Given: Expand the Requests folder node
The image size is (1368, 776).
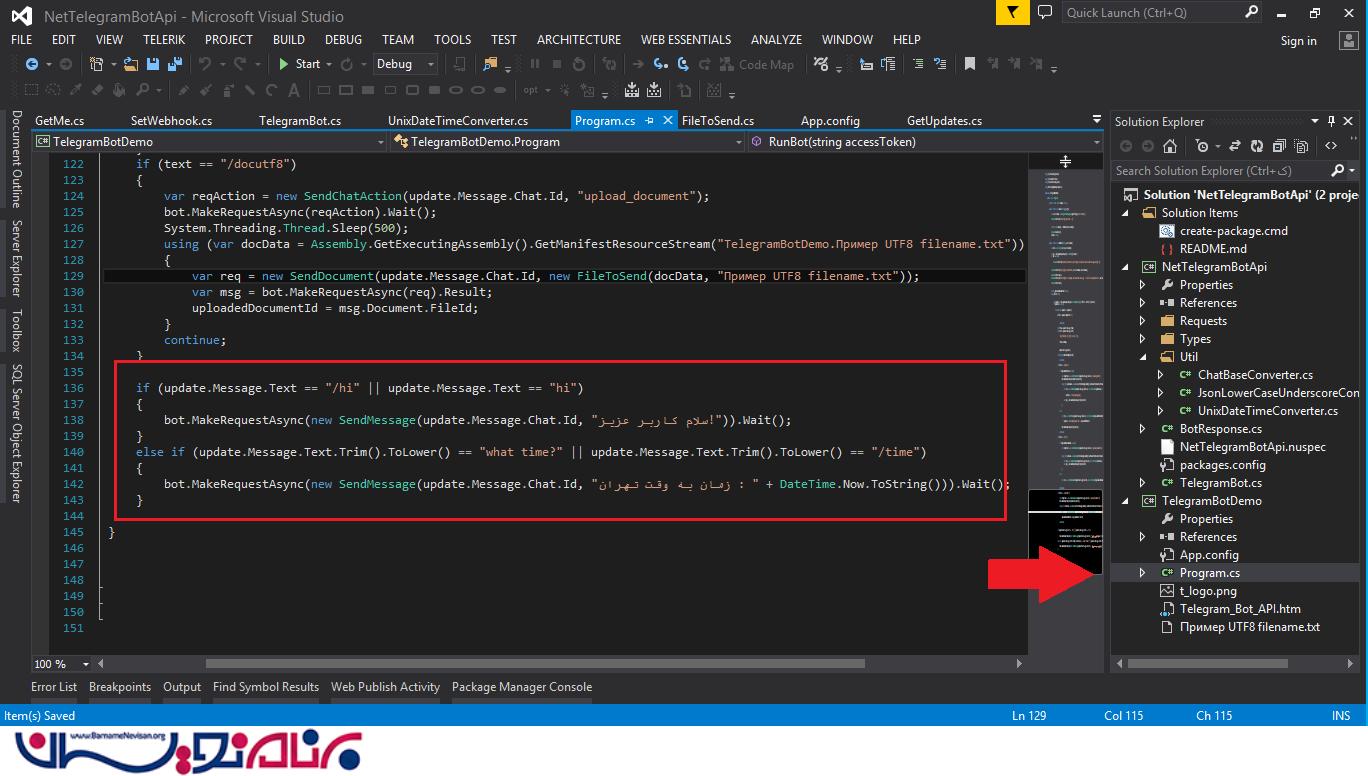Looking at the screenshot, I should [1143, 321].
